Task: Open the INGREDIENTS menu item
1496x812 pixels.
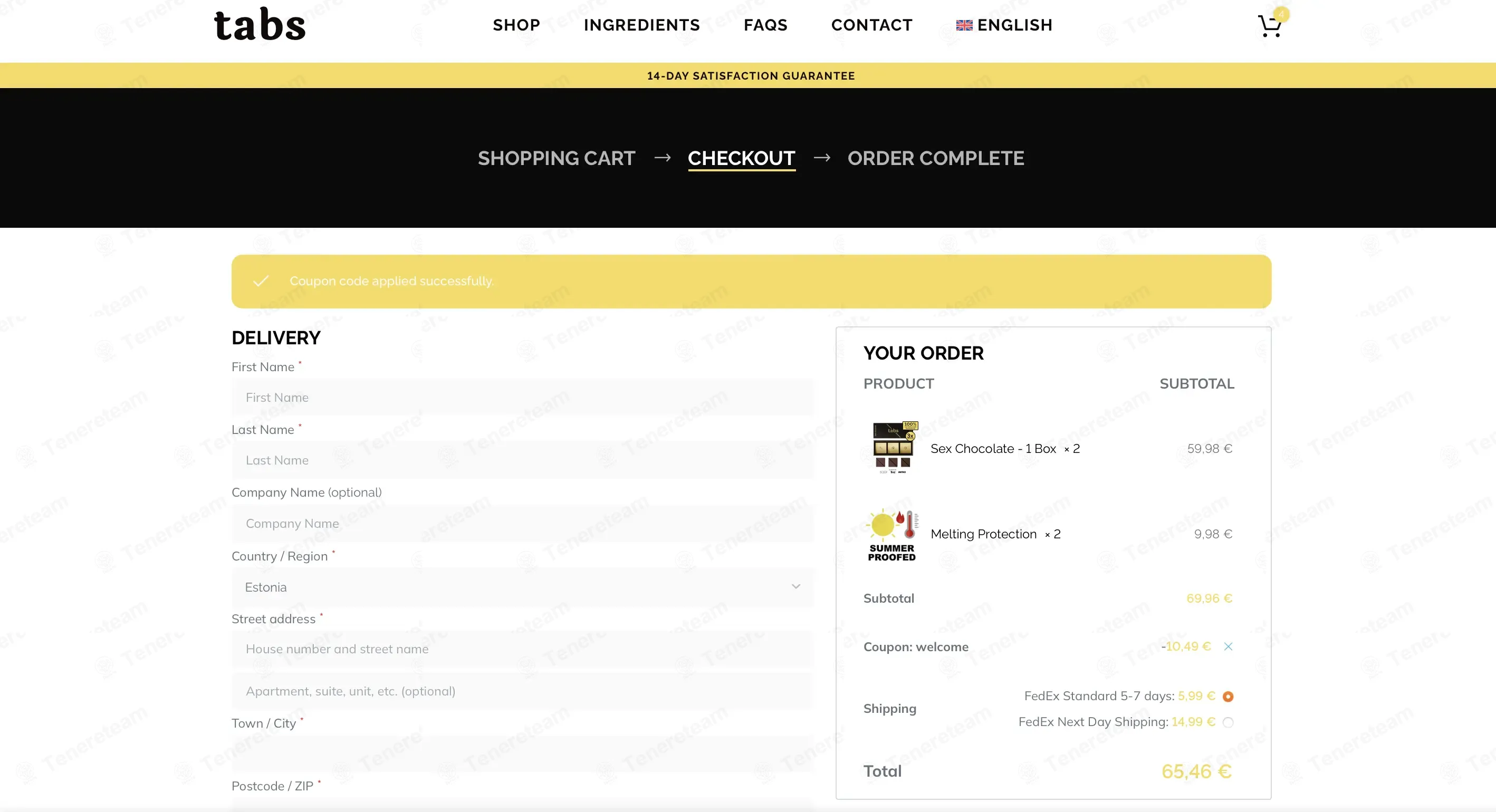Action: tap(642, 25)
